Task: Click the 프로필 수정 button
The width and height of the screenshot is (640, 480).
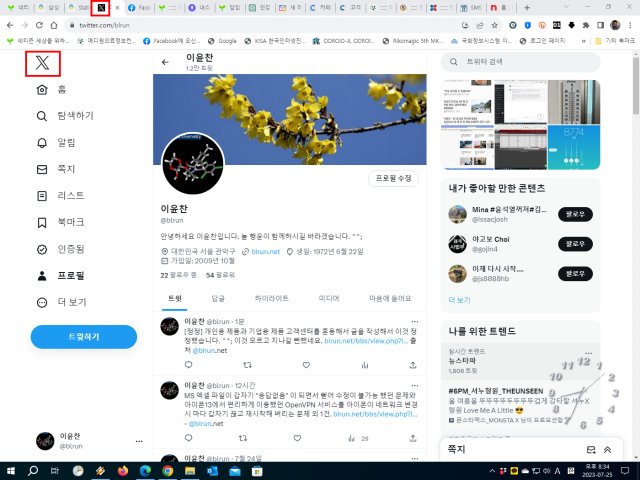Action: click(x=393, y=178)
